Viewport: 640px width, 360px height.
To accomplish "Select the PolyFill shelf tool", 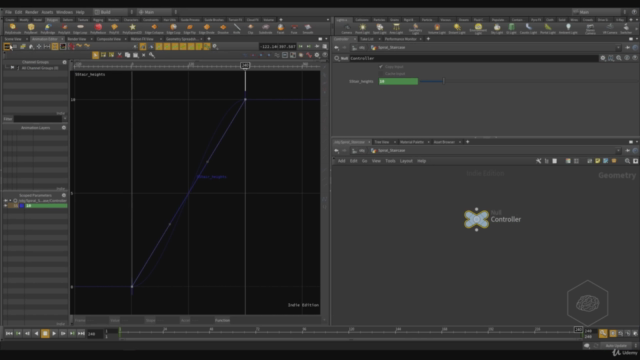I will pos(114,29).
